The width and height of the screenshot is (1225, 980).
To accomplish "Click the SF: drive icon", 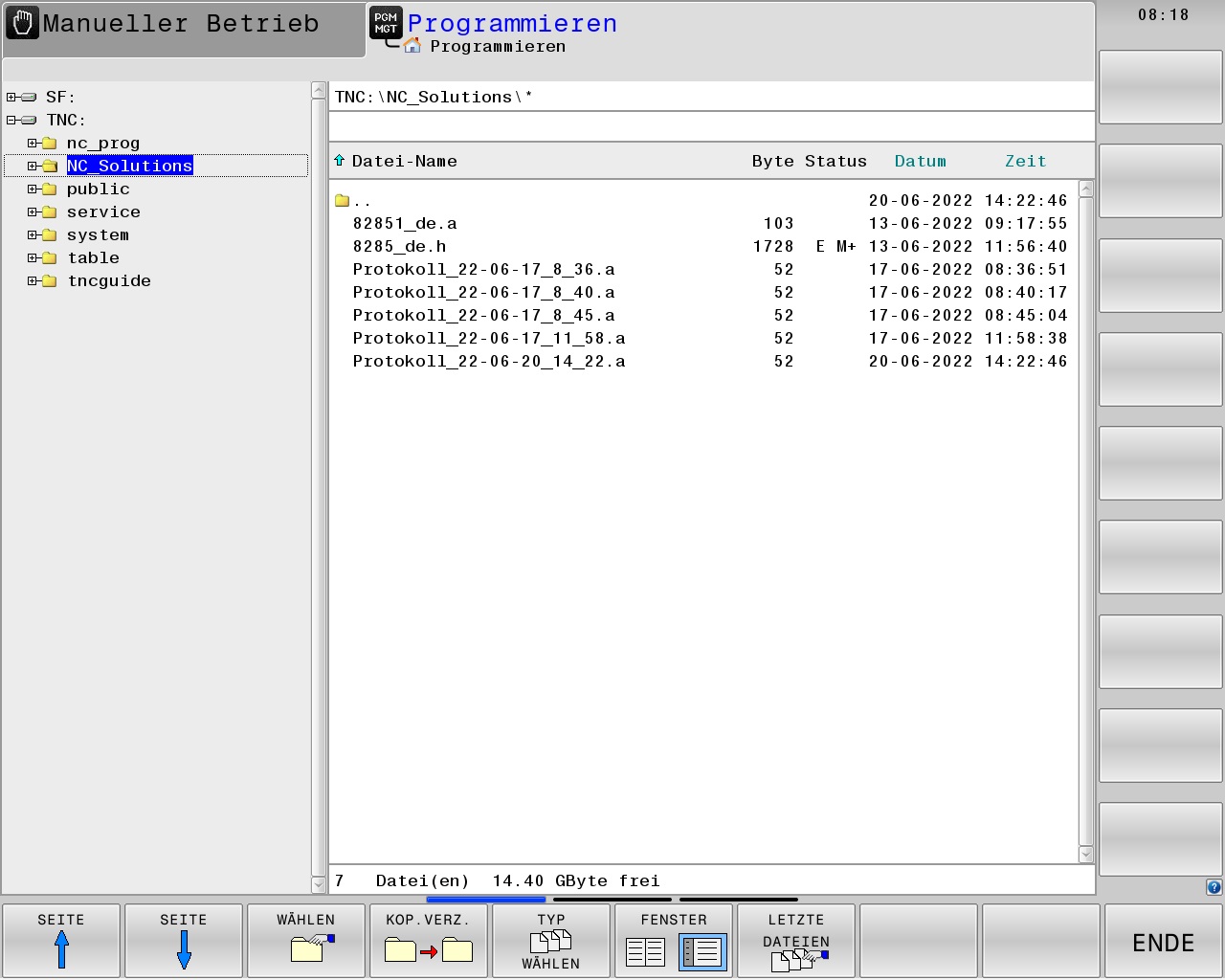I will 29,97.
